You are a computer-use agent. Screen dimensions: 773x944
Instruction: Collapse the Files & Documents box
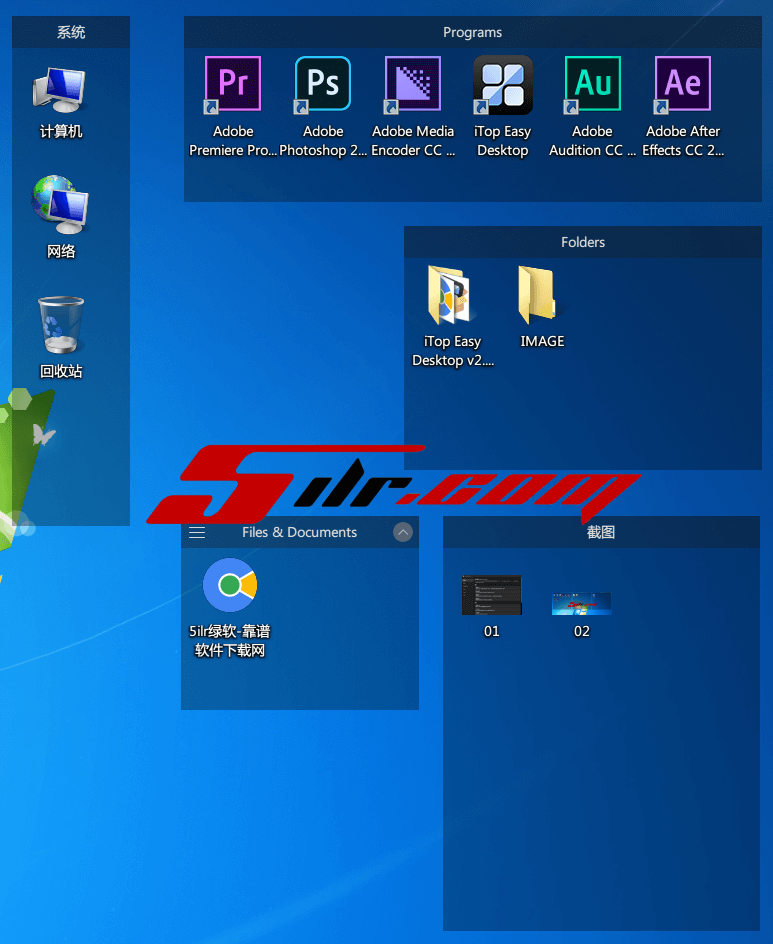point(403,533)
